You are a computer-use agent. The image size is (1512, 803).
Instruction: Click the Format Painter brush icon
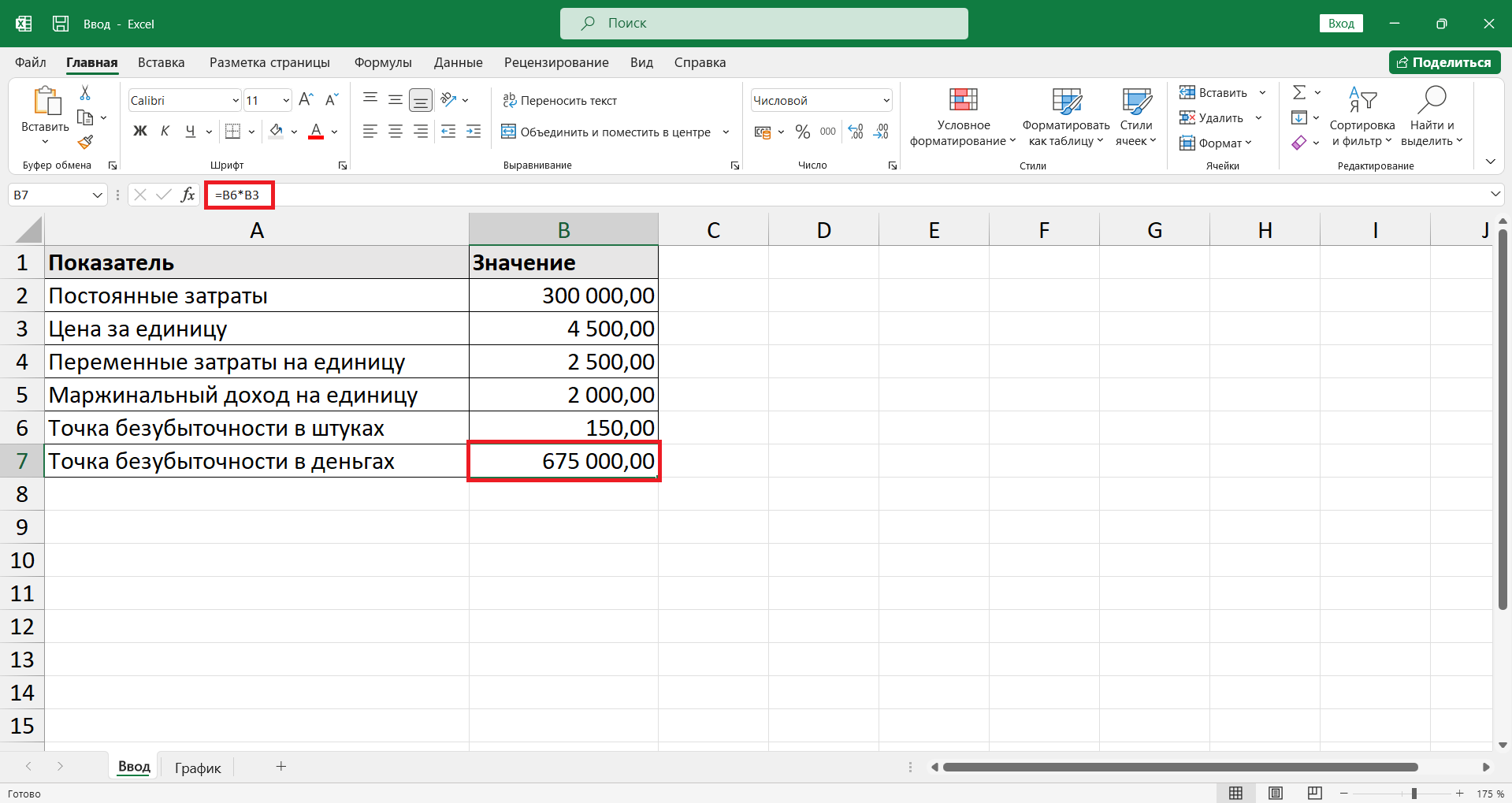tap(85, 142)
